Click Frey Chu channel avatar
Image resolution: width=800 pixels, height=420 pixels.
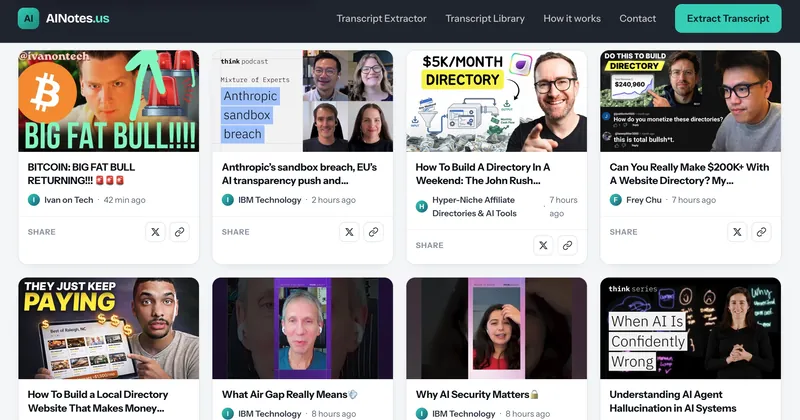615,200
